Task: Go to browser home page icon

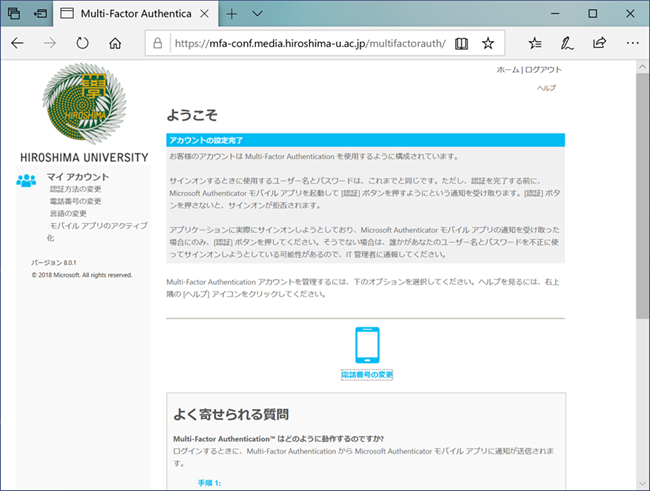Action: coord(115,43)
